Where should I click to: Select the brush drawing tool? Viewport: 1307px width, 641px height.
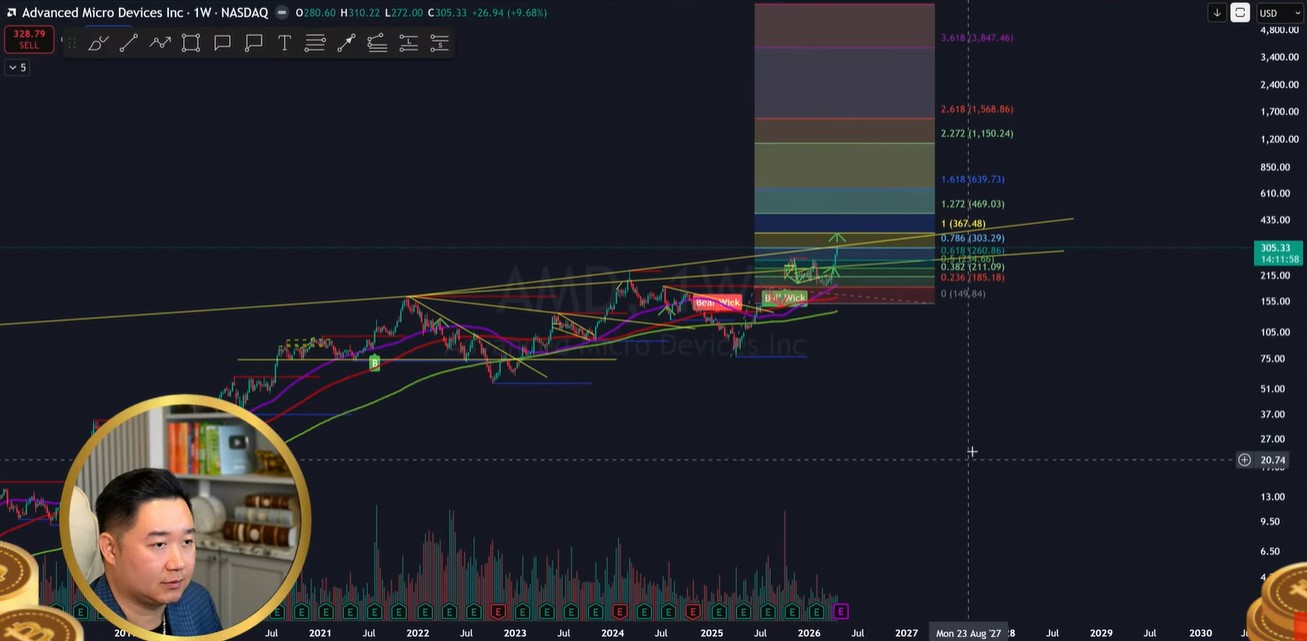click(x=97, y=43)
